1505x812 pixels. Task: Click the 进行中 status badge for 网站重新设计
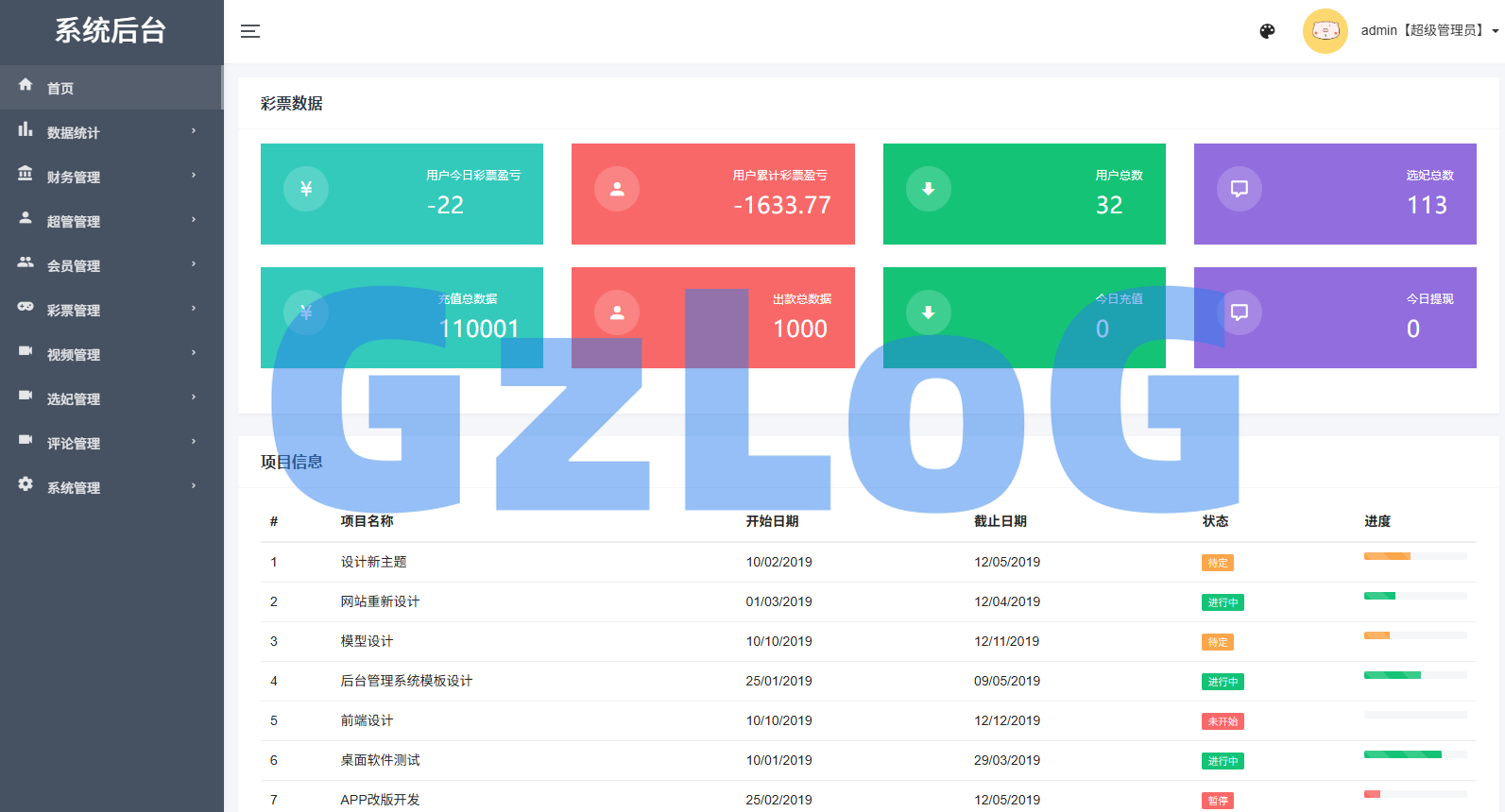1222,602
